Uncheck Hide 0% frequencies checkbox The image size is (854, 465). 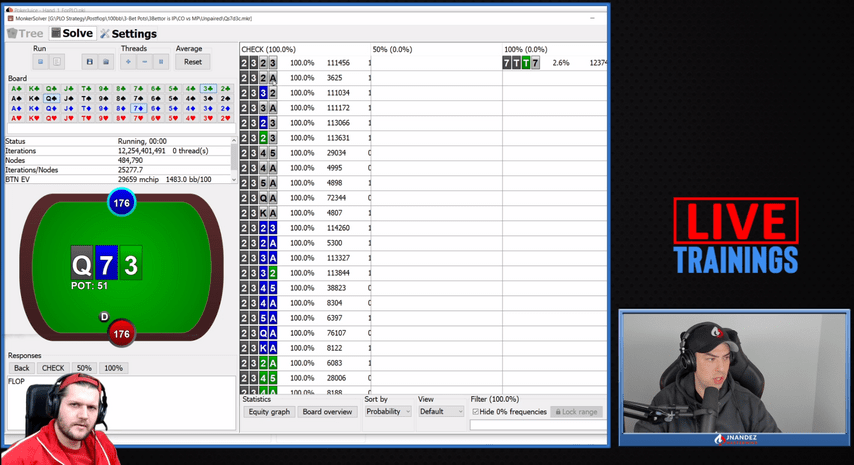pyautogui.click(x=475, y=412)
